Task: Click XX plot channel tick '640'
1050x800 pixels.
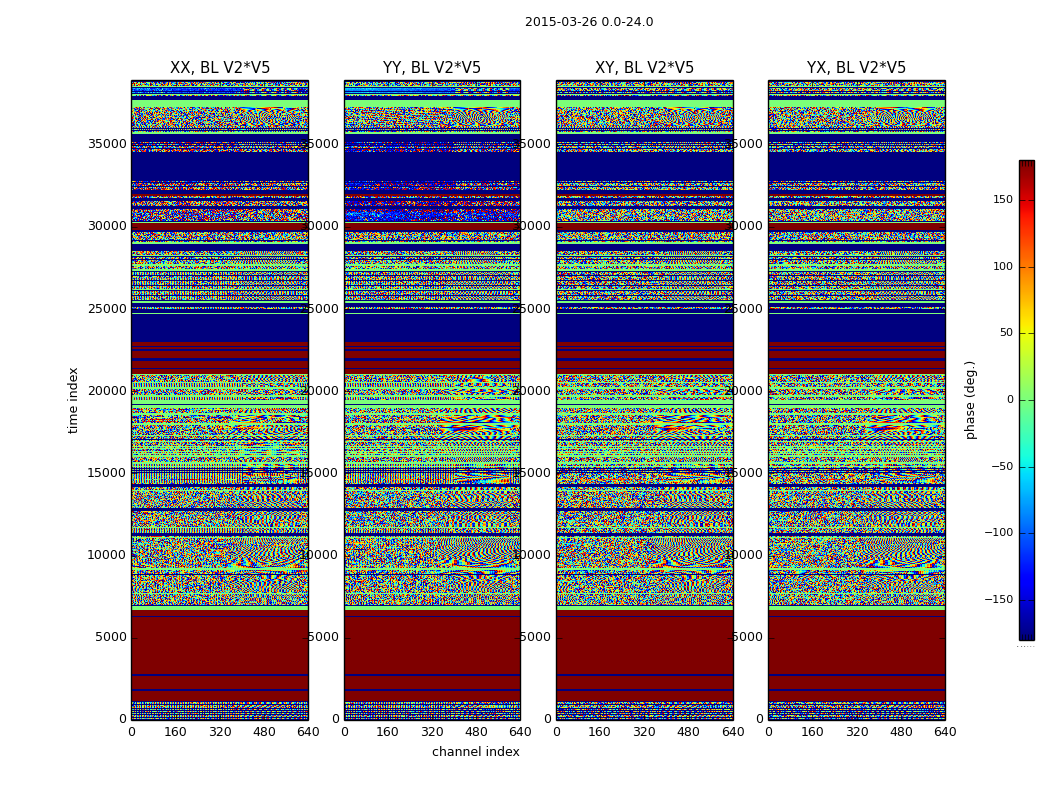Action: [x=308, y=732]
